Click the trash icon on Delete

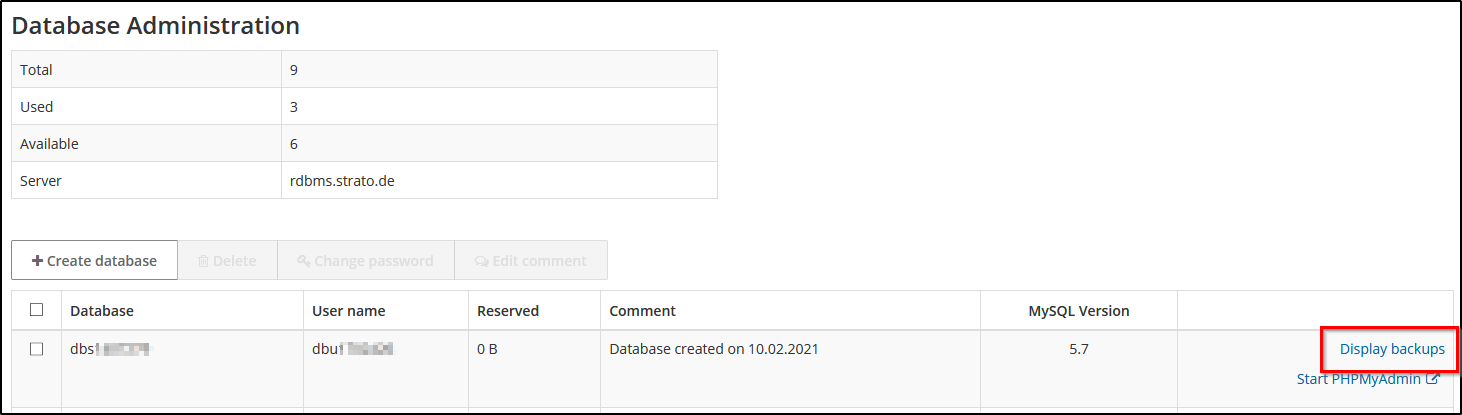coord(203,261)
